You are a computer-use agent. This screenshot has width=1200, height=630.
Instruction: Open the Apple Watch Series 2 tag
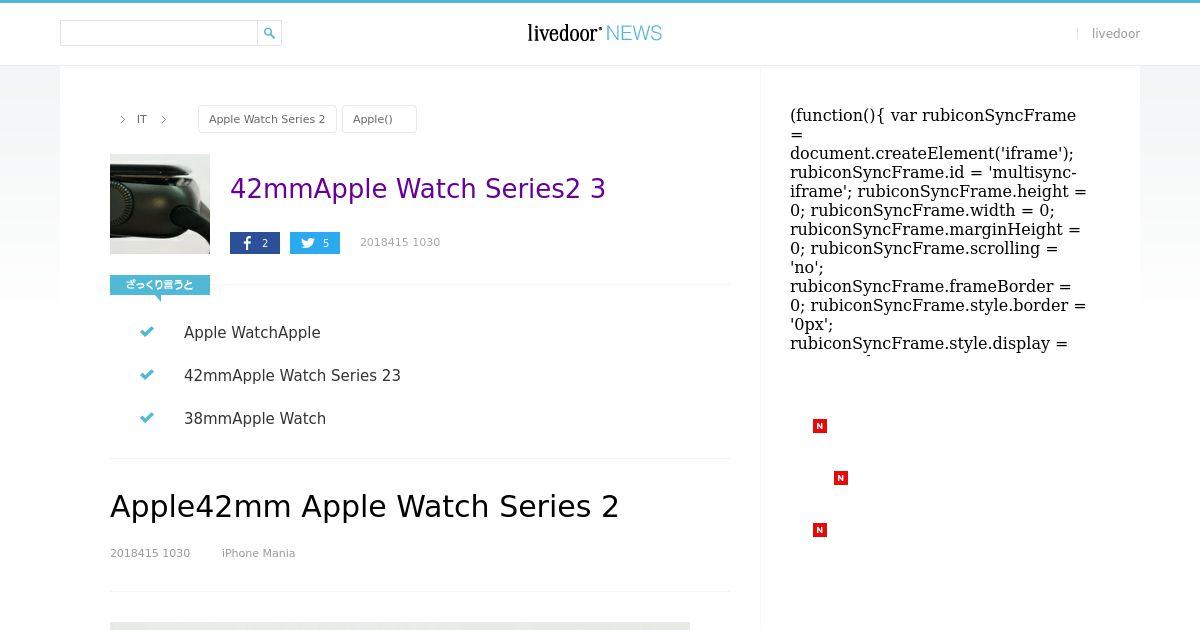pos(267,119)
